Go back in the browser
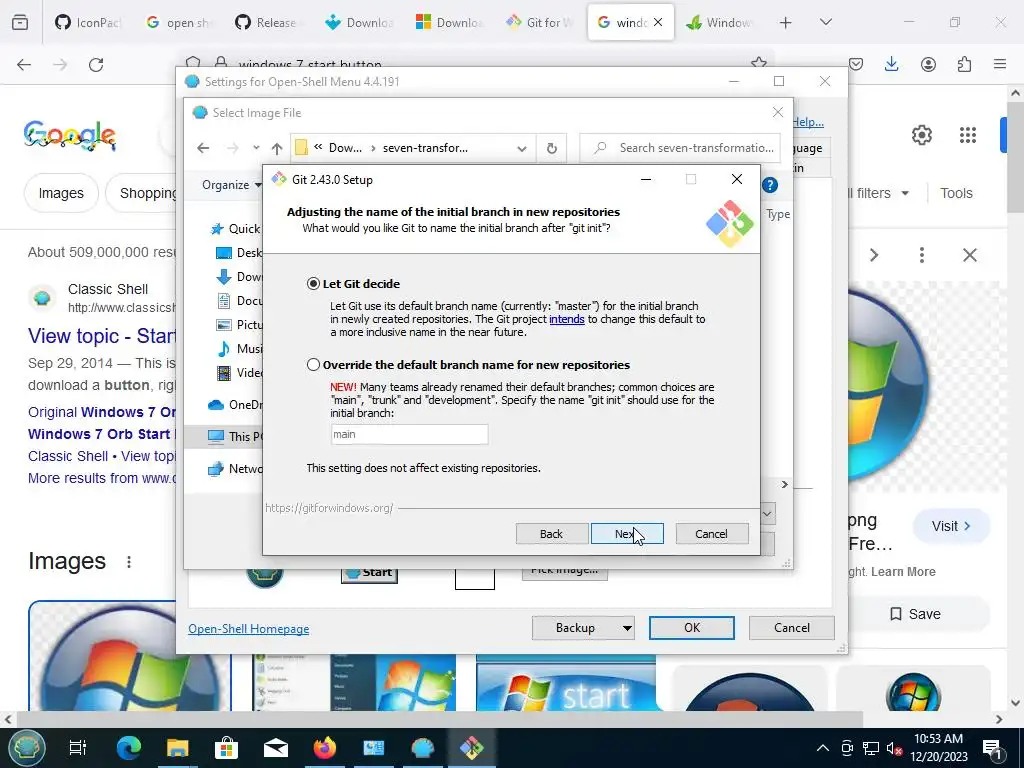 click(24, 65)
